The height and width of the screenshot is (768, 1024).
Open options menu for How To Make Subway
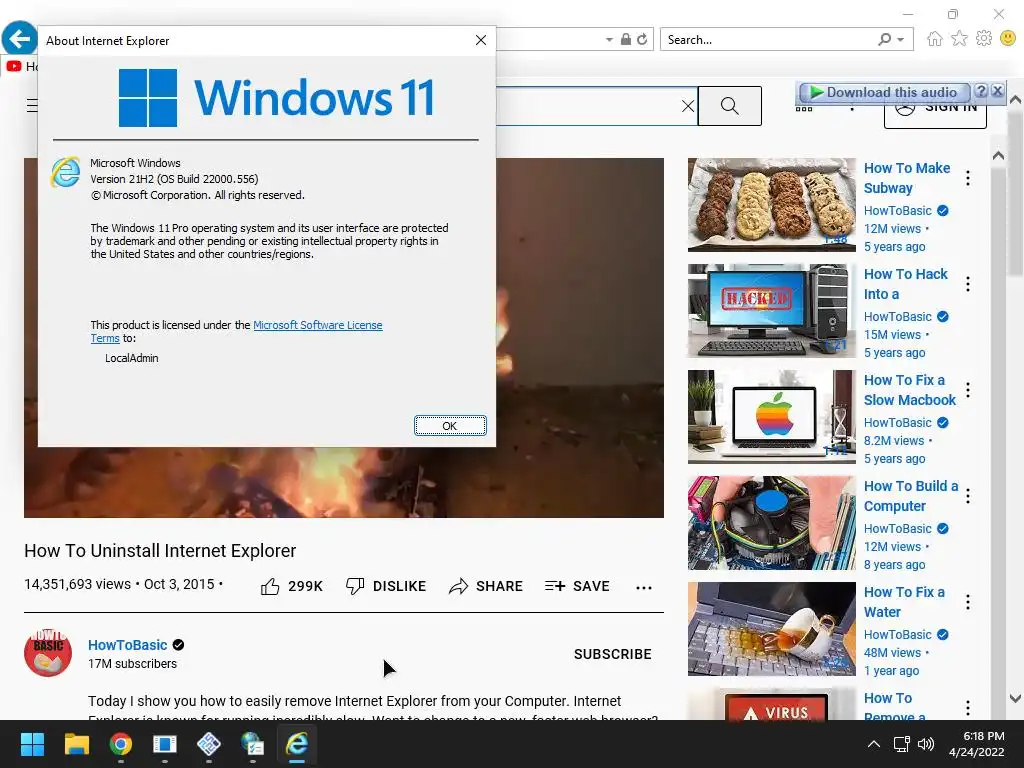pyautogui.click(x=968, y=178)
